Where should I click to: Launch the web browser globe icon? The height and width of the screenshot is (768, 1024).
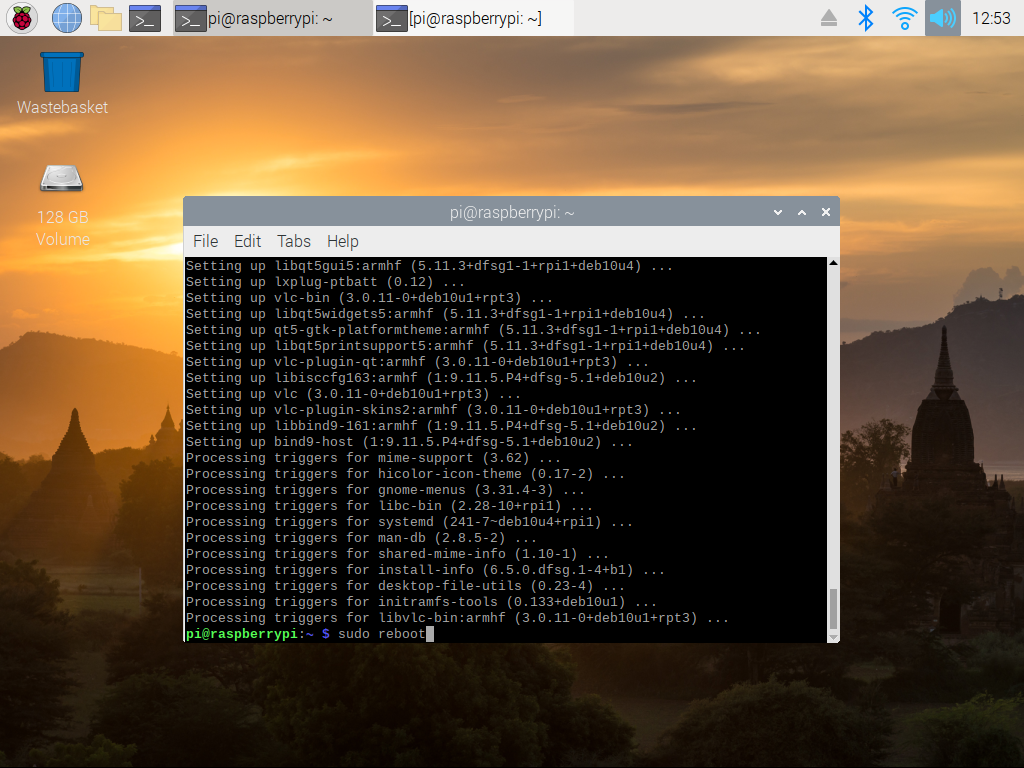(67, 18)
